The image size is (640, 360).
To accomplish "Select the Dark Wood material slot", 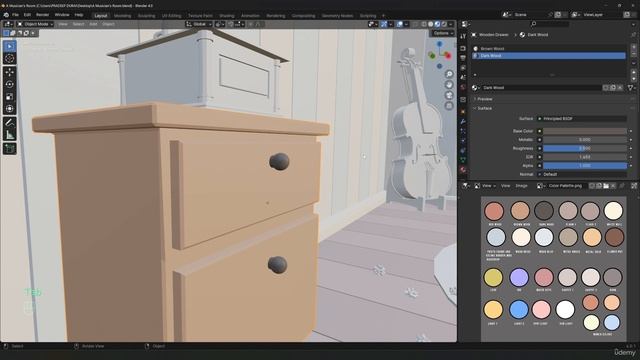I will 549,56.
